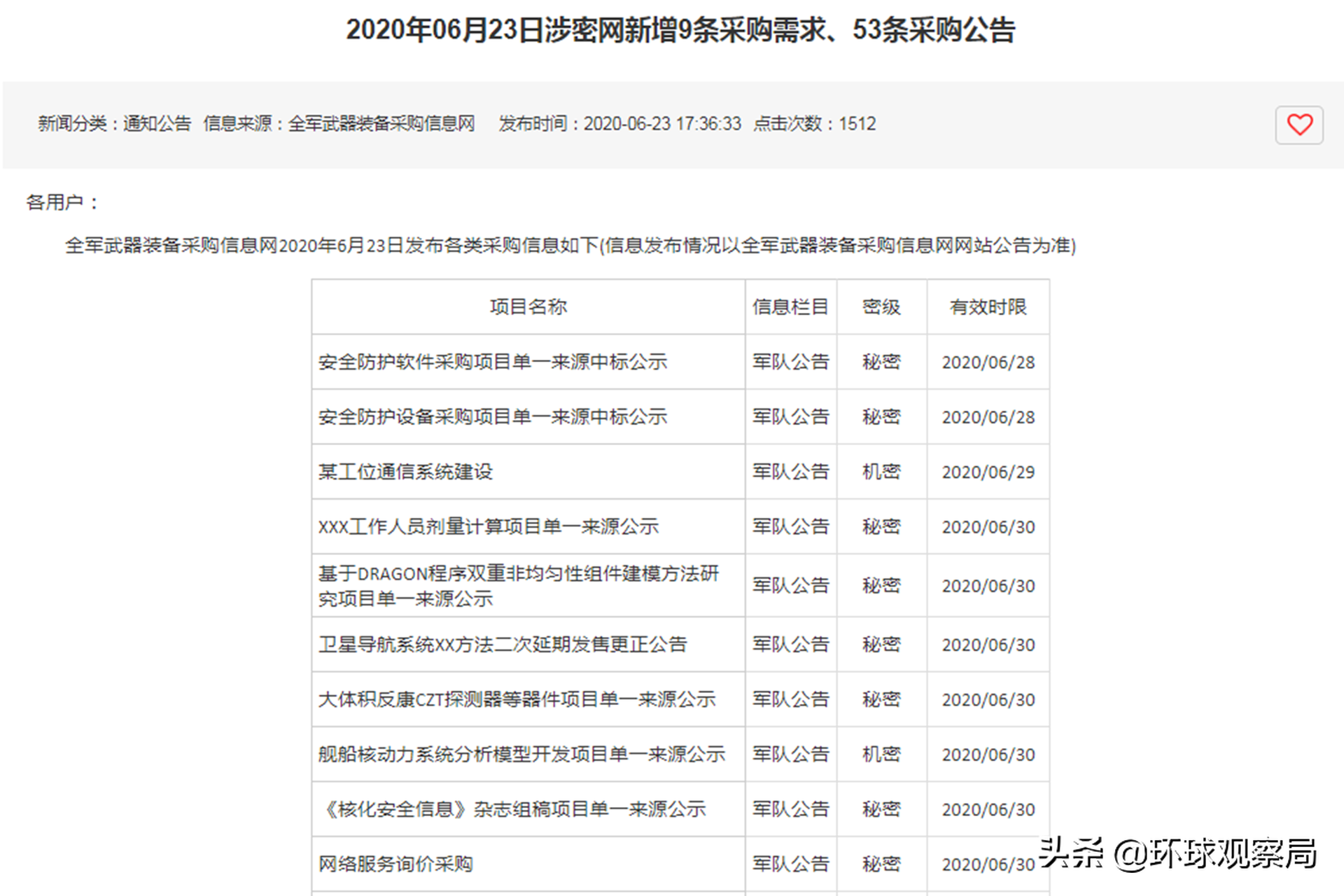This screenshot has height=896, width=1344.
Task: Click the 密级 column header
Action: point(881,307)
